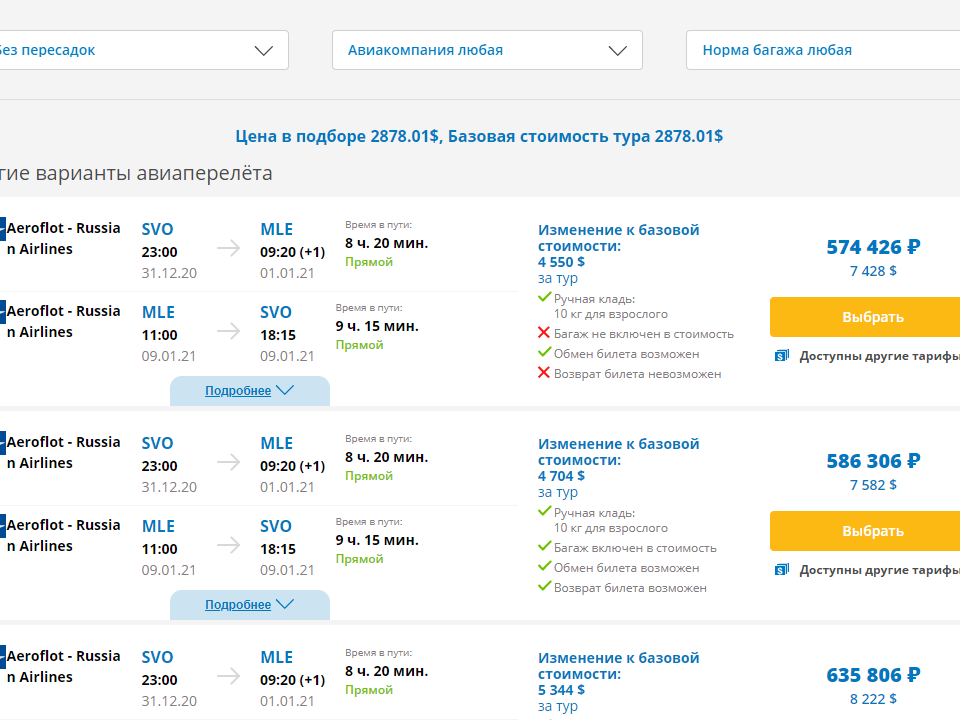The height and width of the screenshot is (720, 960).
Task: Click the price '574 426 ₽'
Action: coord(873,247)
